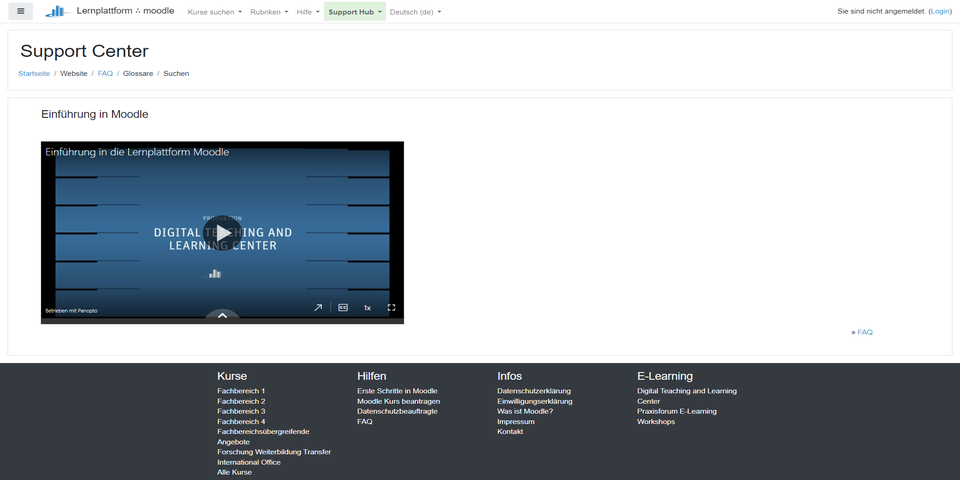Change playback speed 1x control
The height and width of the screenshot is (480, 960).
367,308
